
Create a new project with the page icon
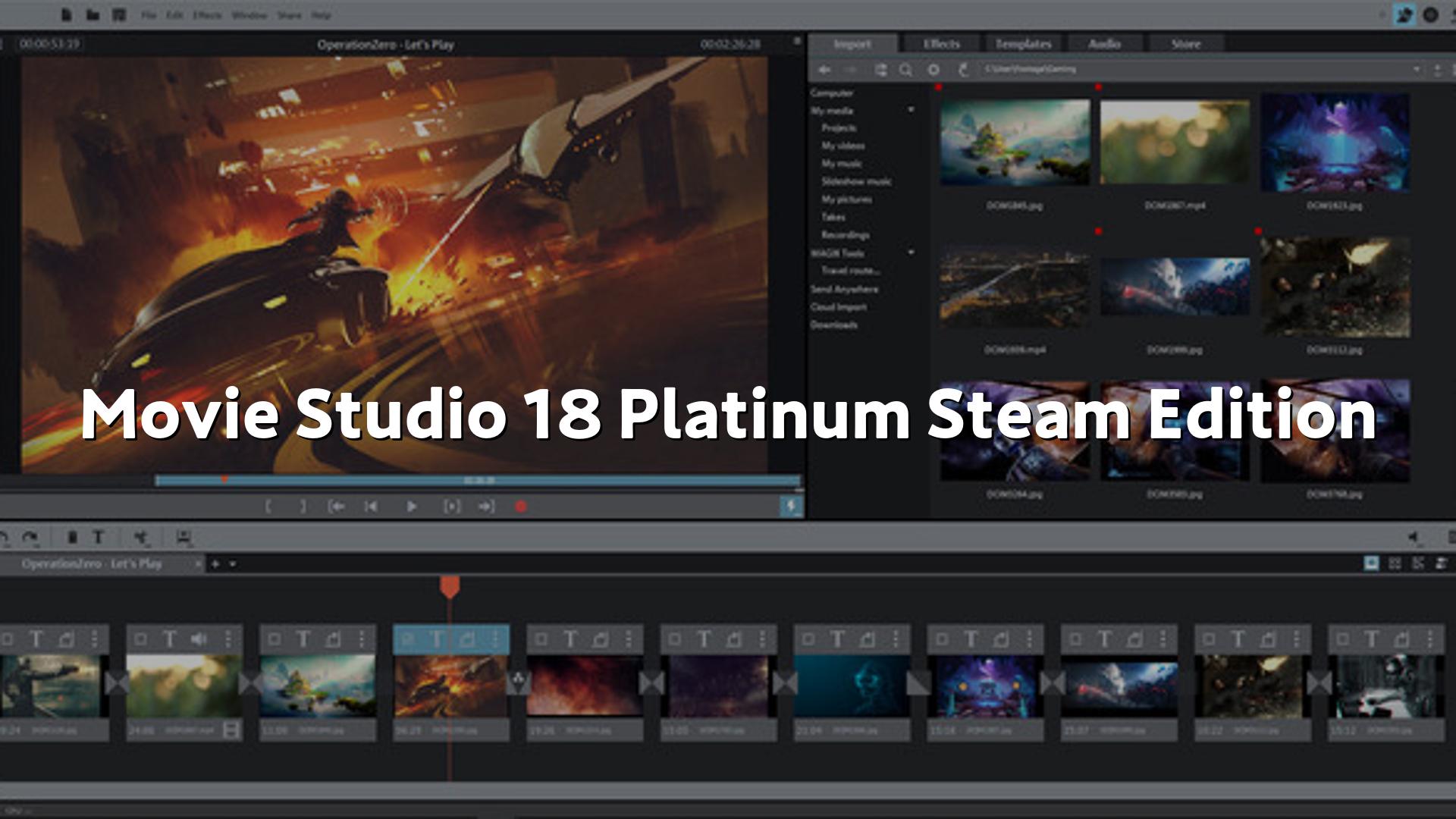tap(67, 14)
